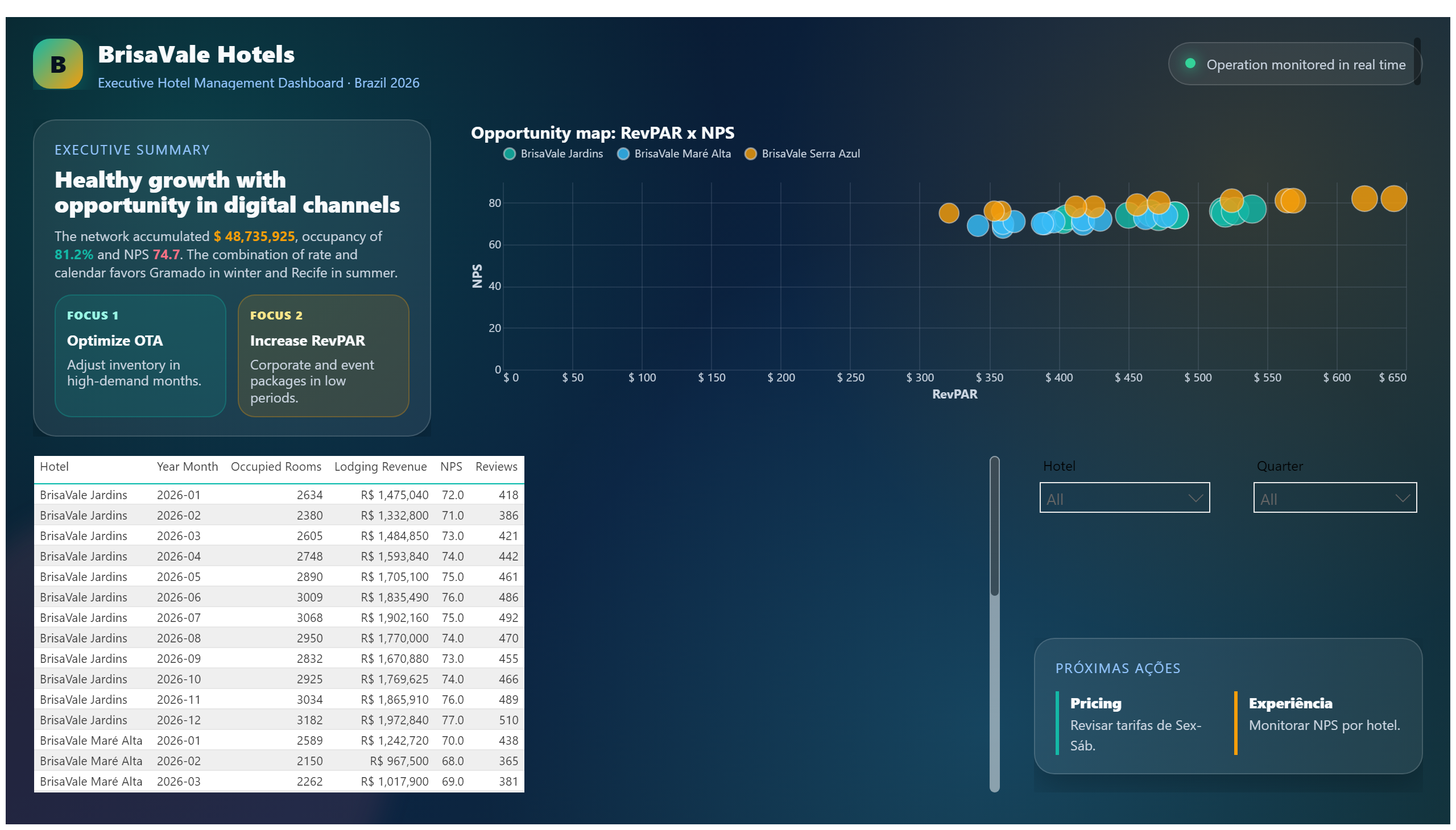
Task: Open the Quarter slicer dropdown
Action: point(1334,497)
